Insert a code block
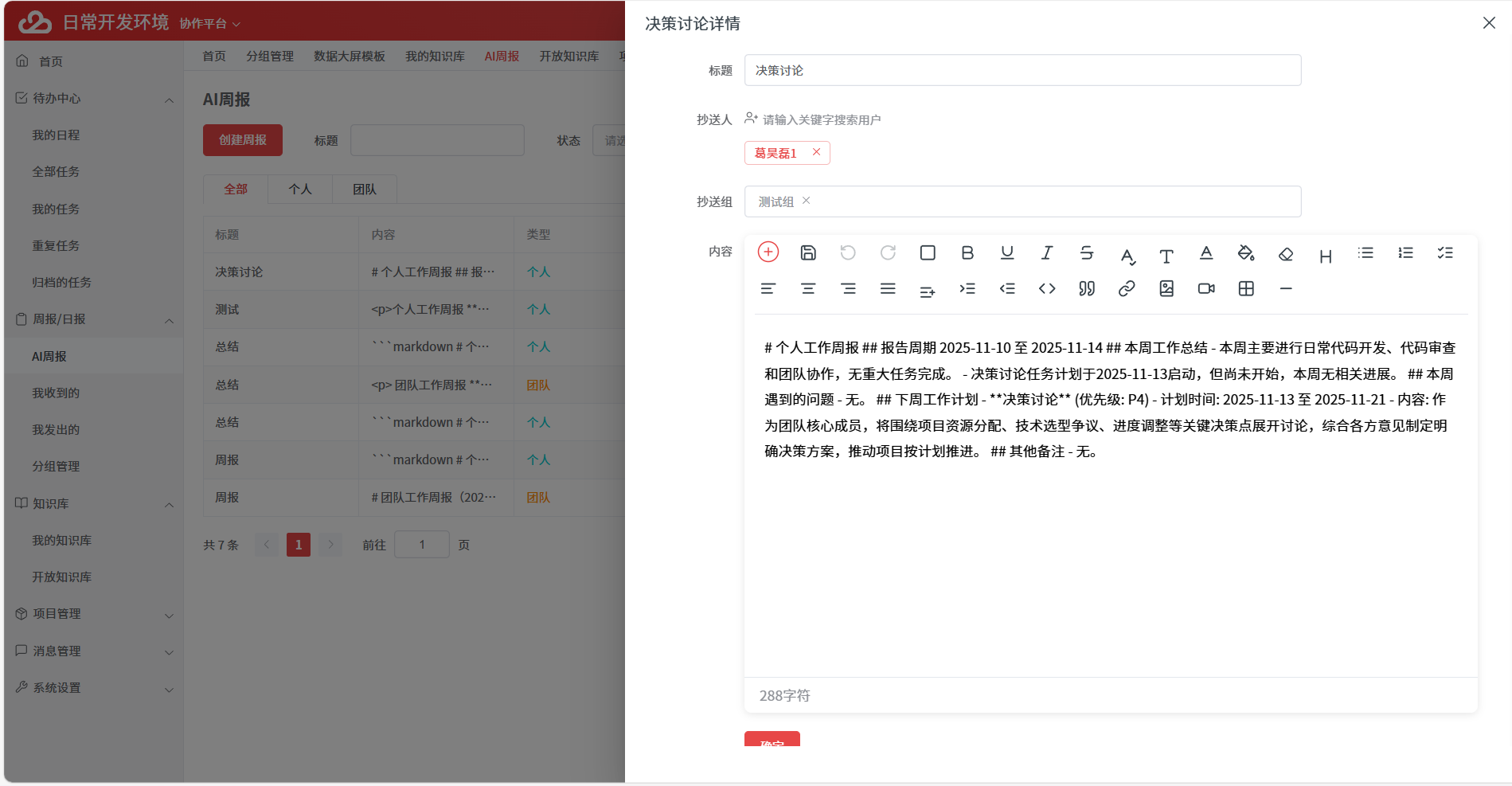The height and width of the screenshot is (786, 1512). [1047, 288]
